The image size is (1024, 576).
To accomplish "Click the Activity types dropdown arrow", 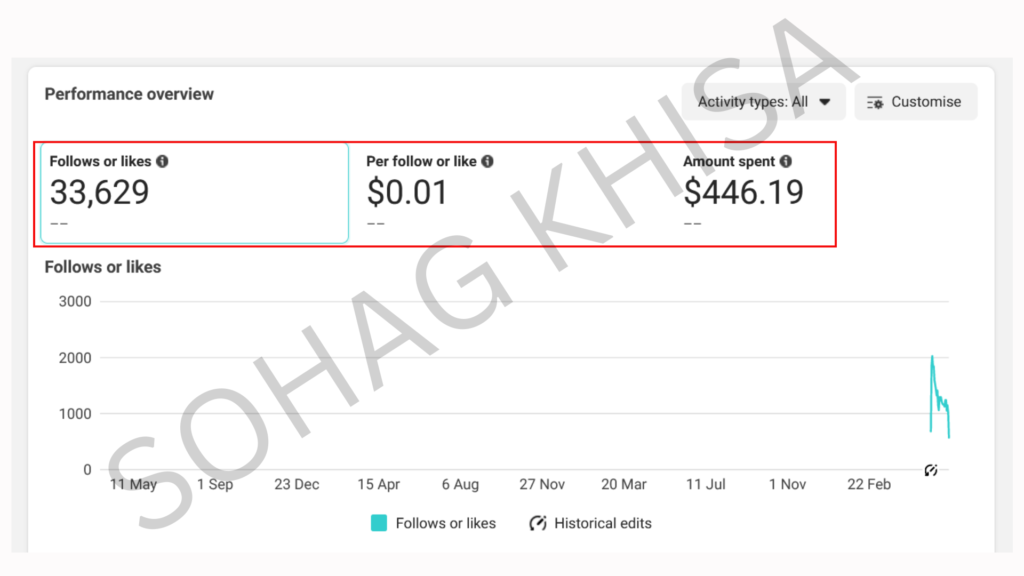I will [x=825, y=103].
